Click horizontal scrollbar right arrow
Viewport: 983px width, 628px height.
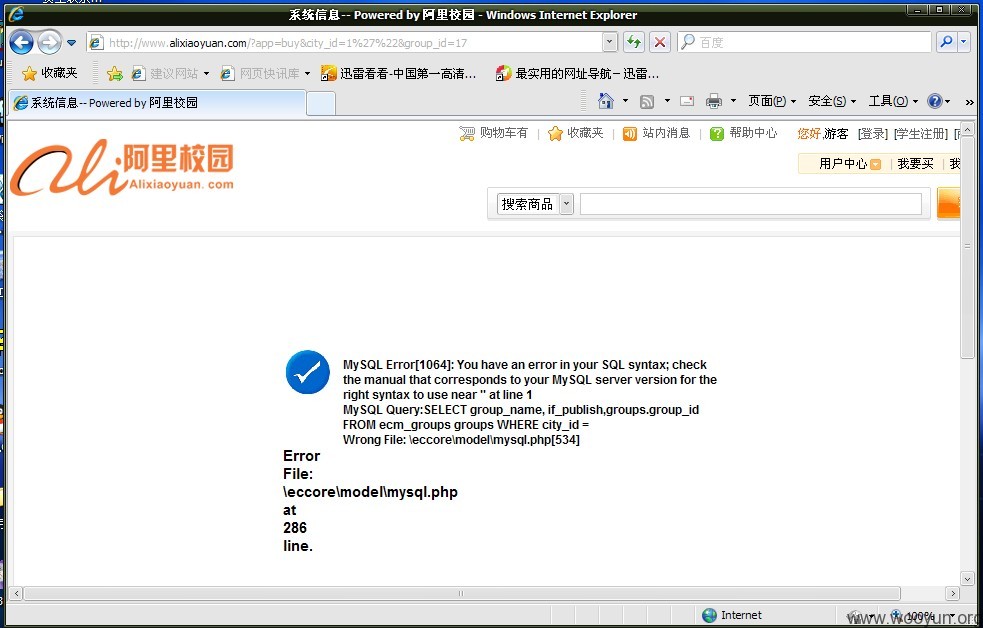[952, 593]
